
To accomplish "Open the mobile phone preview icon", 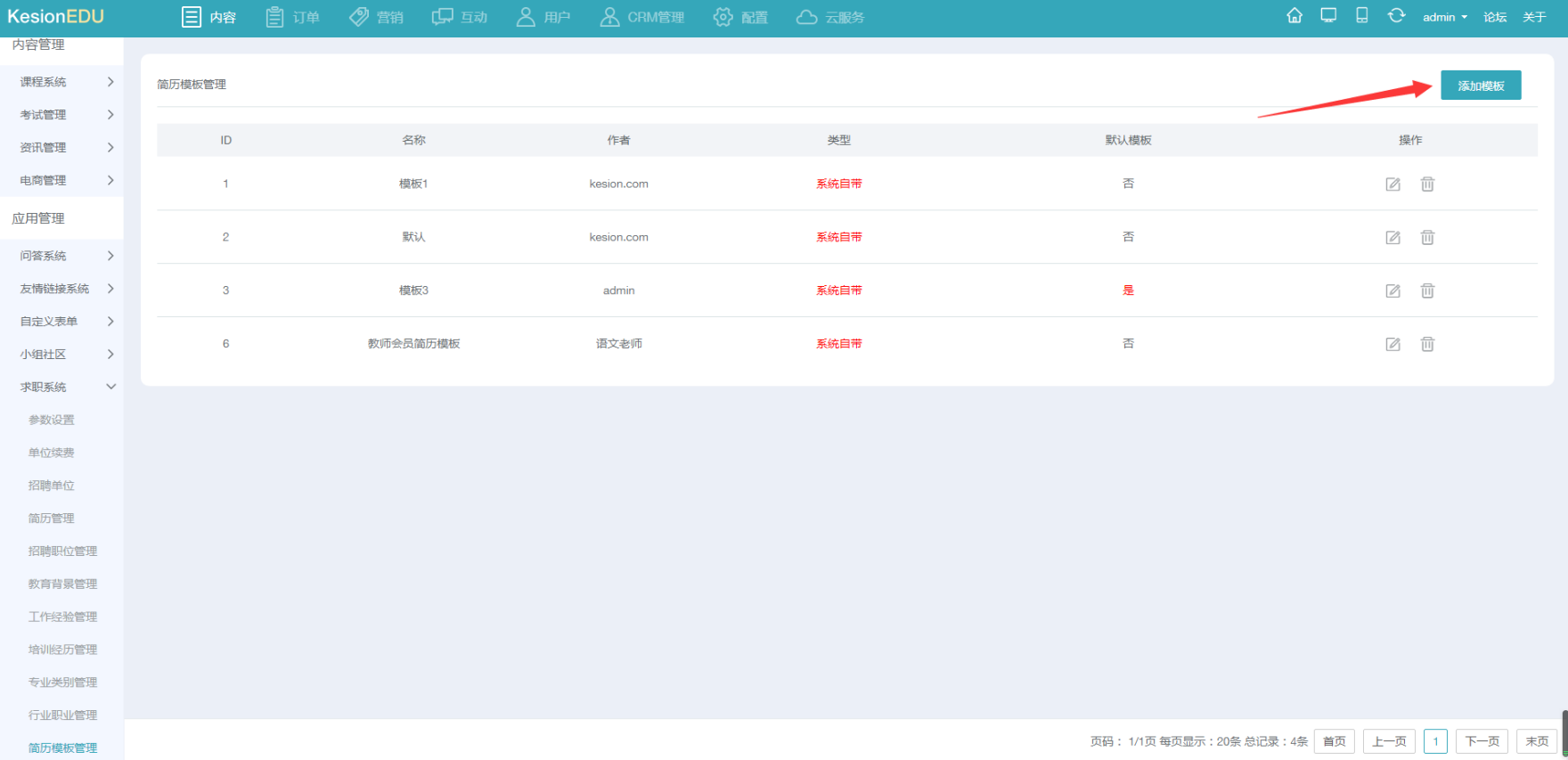I will [1362, 16].
